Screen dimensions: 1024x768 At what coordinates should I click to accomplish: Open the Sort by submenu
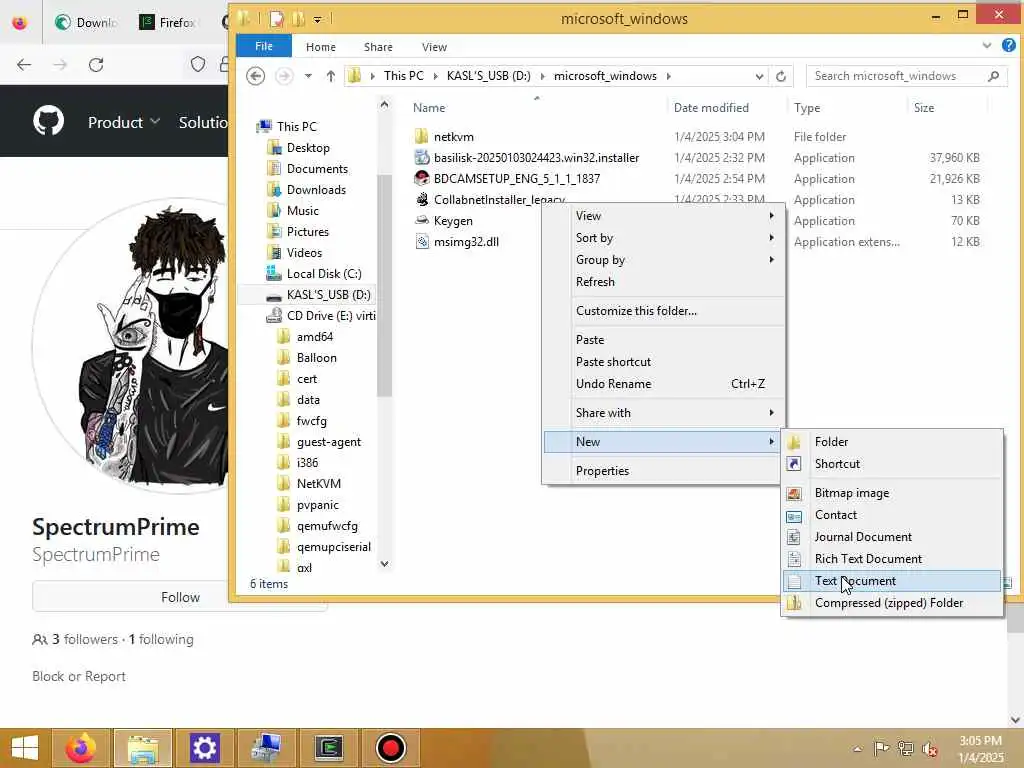pos(662,238)
